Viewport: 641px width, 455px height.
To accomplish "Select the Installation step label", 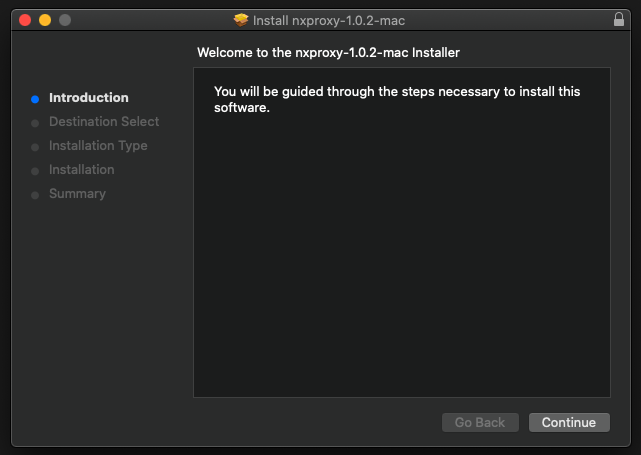I will point(82,170).
